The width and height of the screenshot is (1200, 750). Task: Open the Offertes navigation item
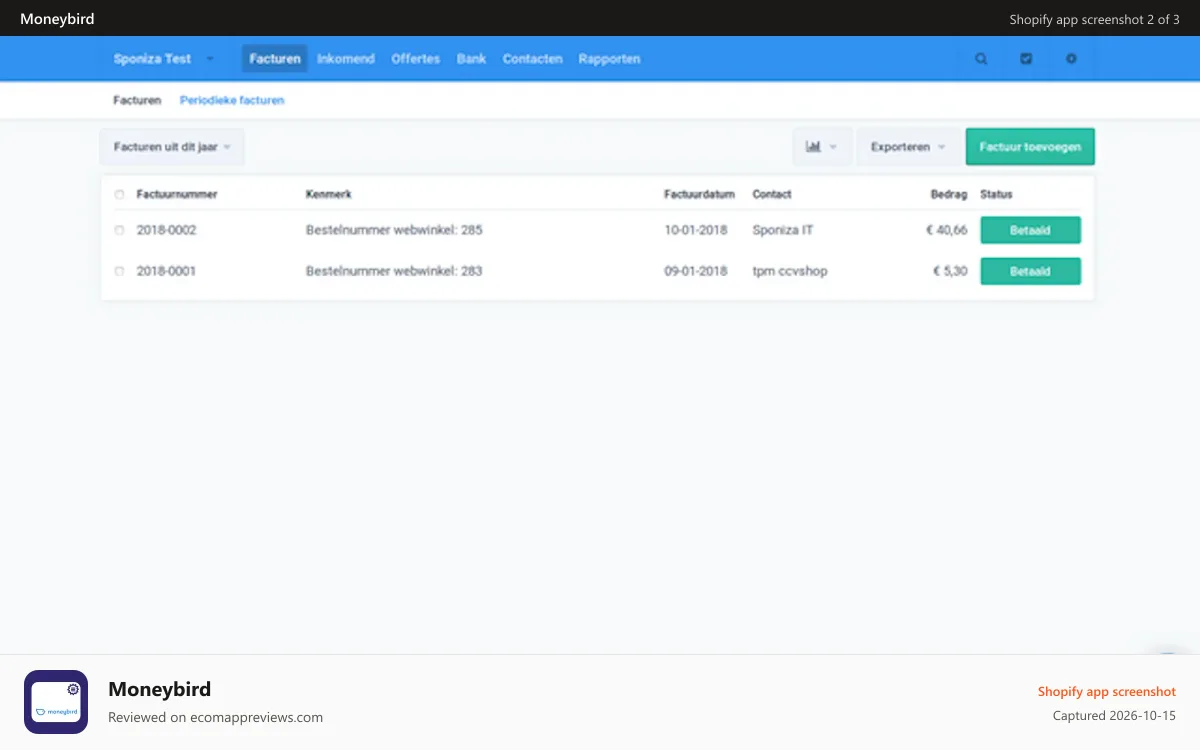[416, 59]
